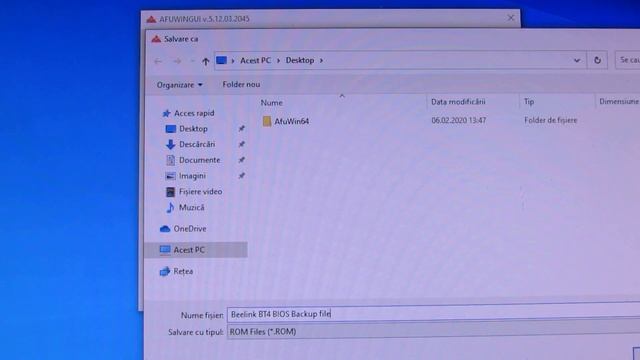The width and height of the screenshot is (640, 360).
Task: Refresh the Desktop folder view
Action: coord(597,60)
